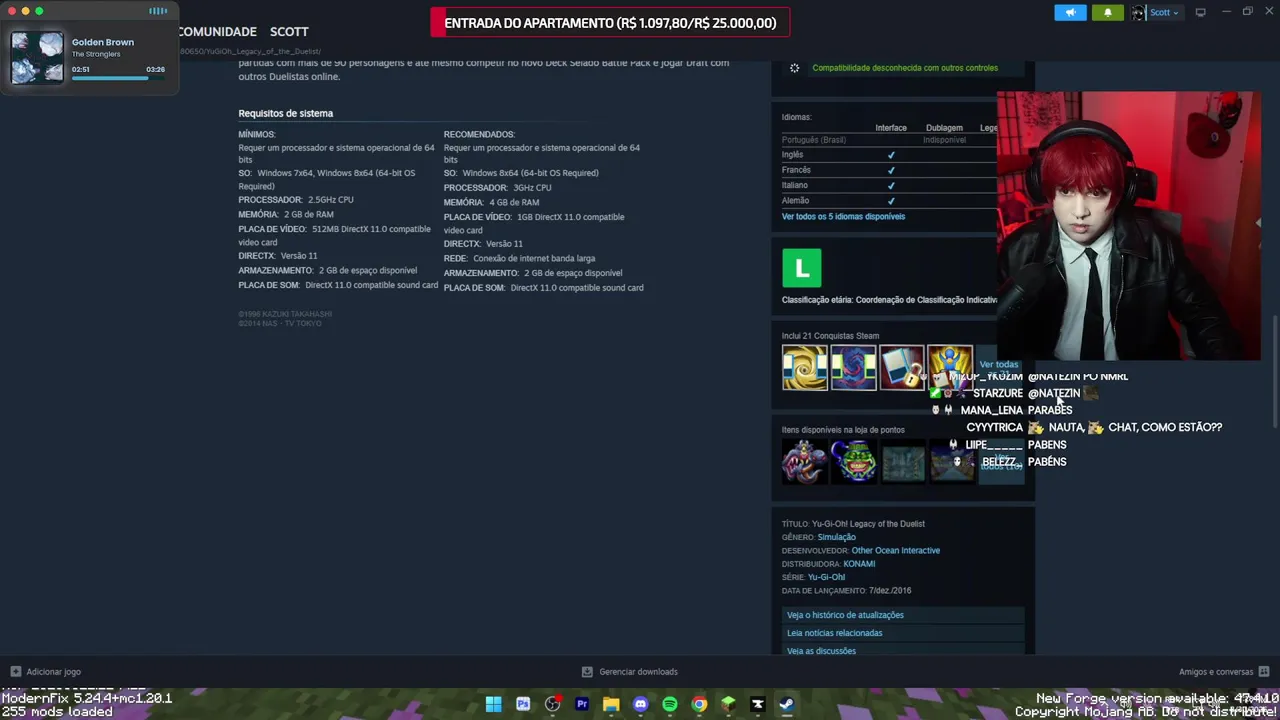Click the Dublagem column header

click(x=944, y=128)
